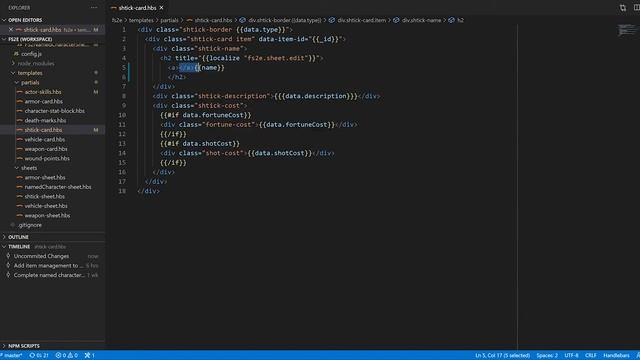Open the errors and warnings status indicator
The image size is (640, 360).
click(67, 356)
